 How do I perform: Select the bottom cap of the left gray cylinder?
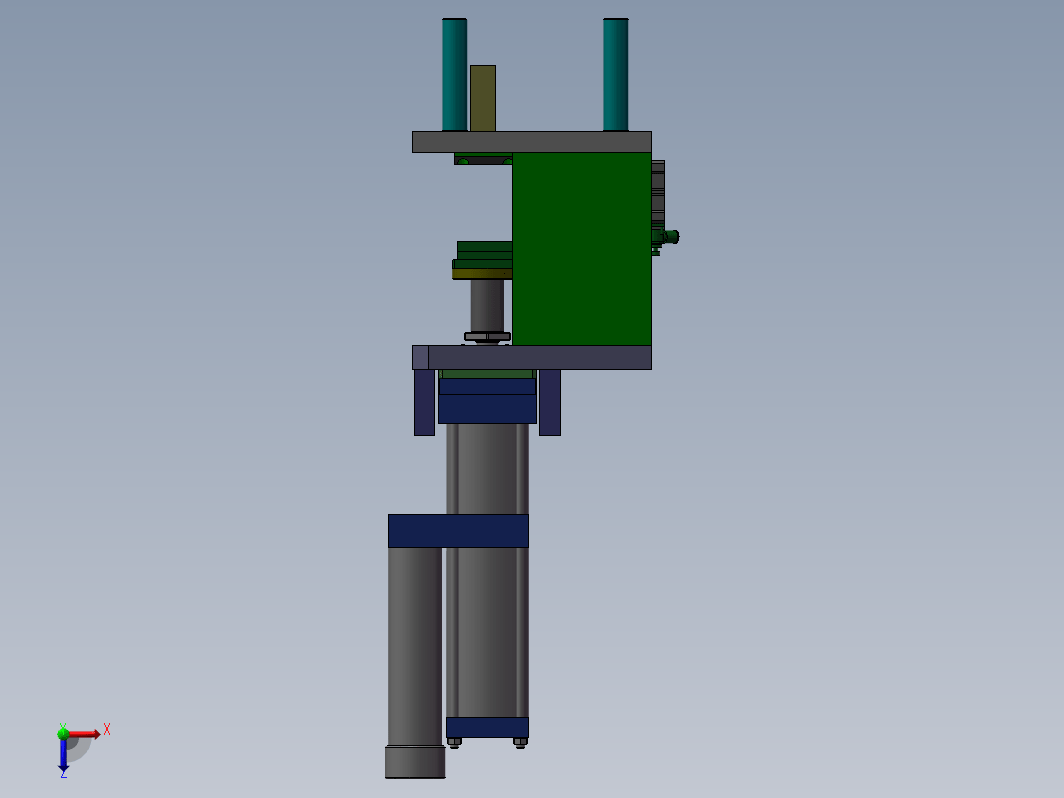(x=415, y=762)
